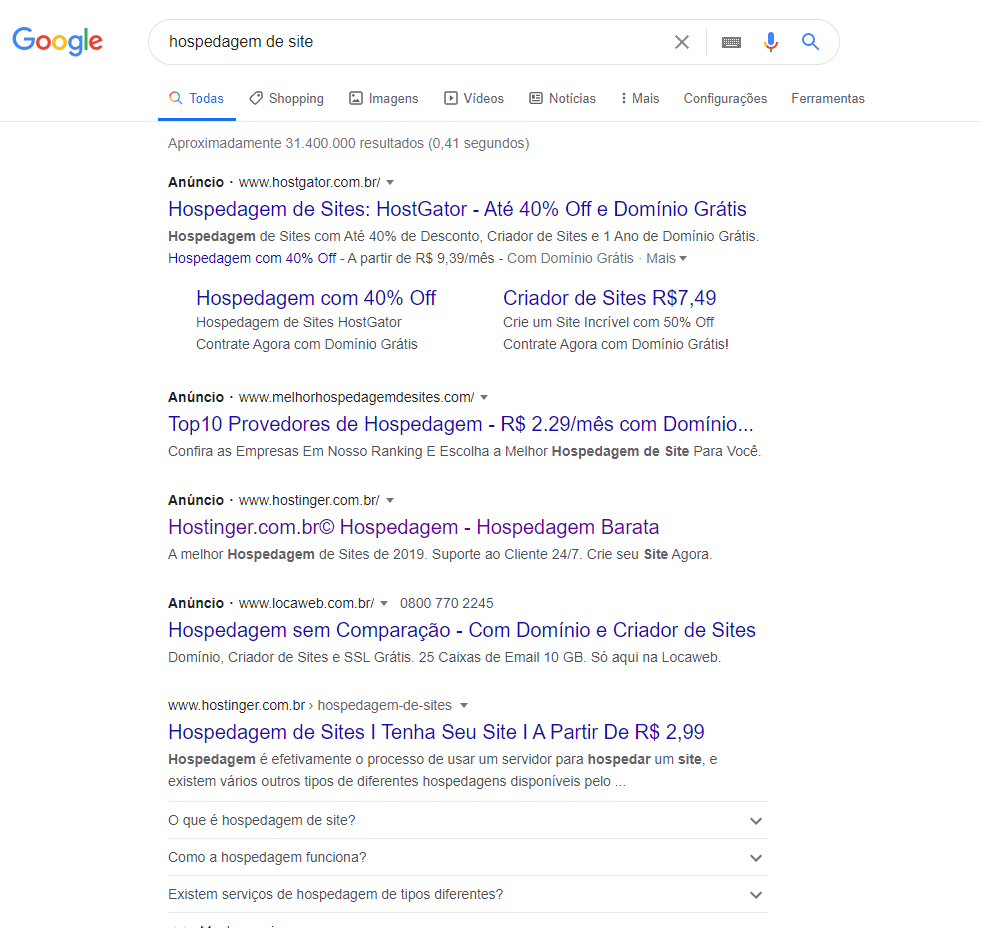Expand dropdown arrow next to www.hostgator.com.br/
Image resolution: width=981 pixels, height=928 pixels.
pyautogui.click(x=390, y=183)
